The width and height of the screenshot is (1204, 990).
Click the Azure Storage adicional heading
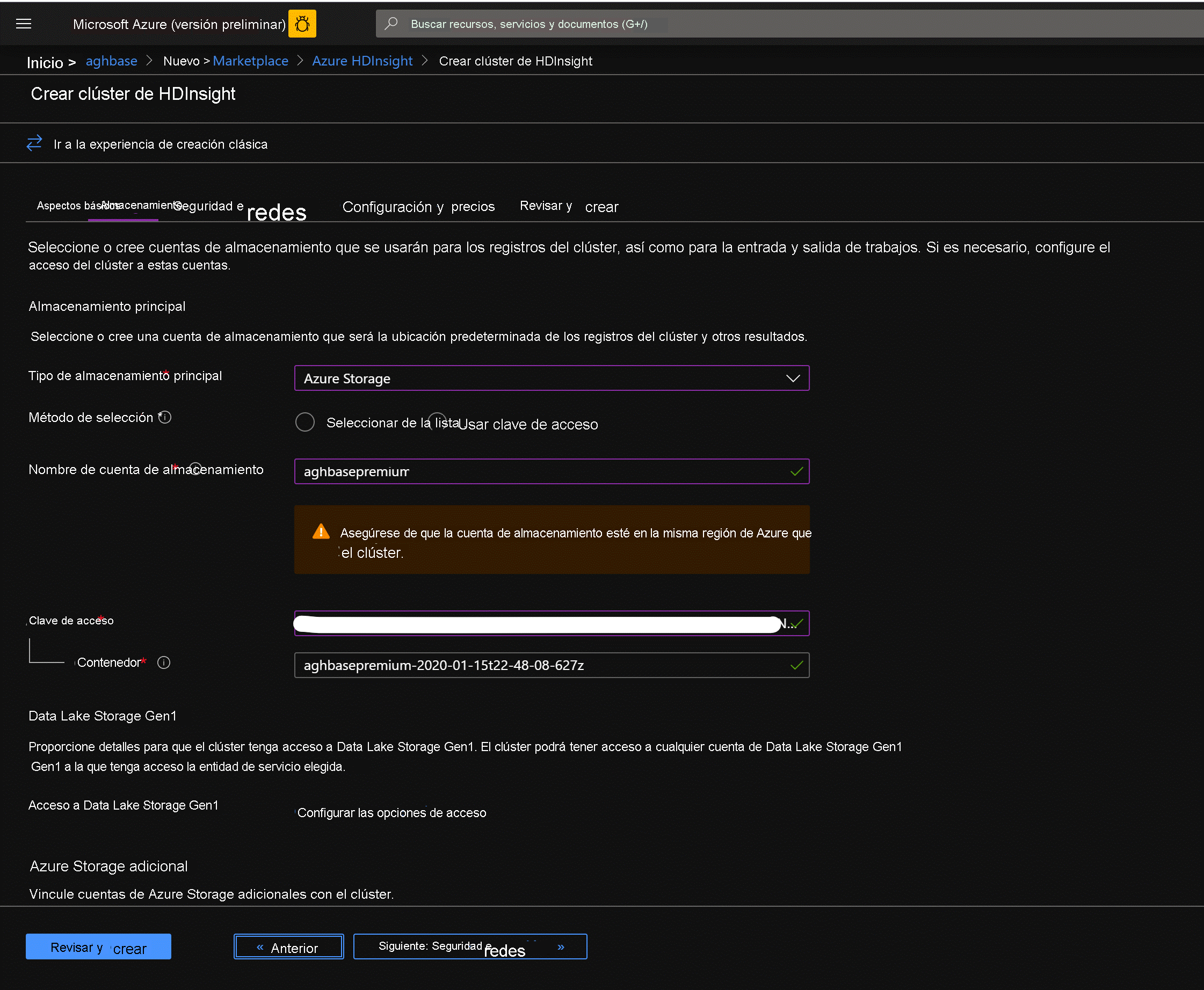click(108, 867)
